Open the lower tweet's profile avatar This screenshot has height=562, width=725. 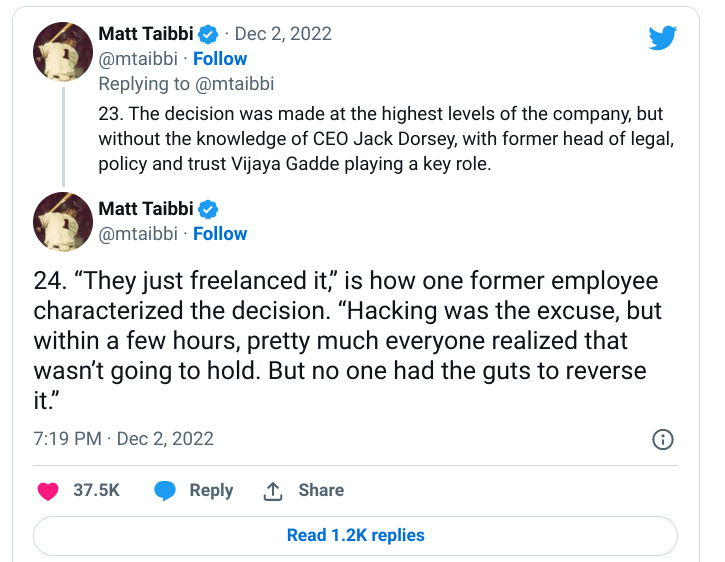click(x=63, y=222)
